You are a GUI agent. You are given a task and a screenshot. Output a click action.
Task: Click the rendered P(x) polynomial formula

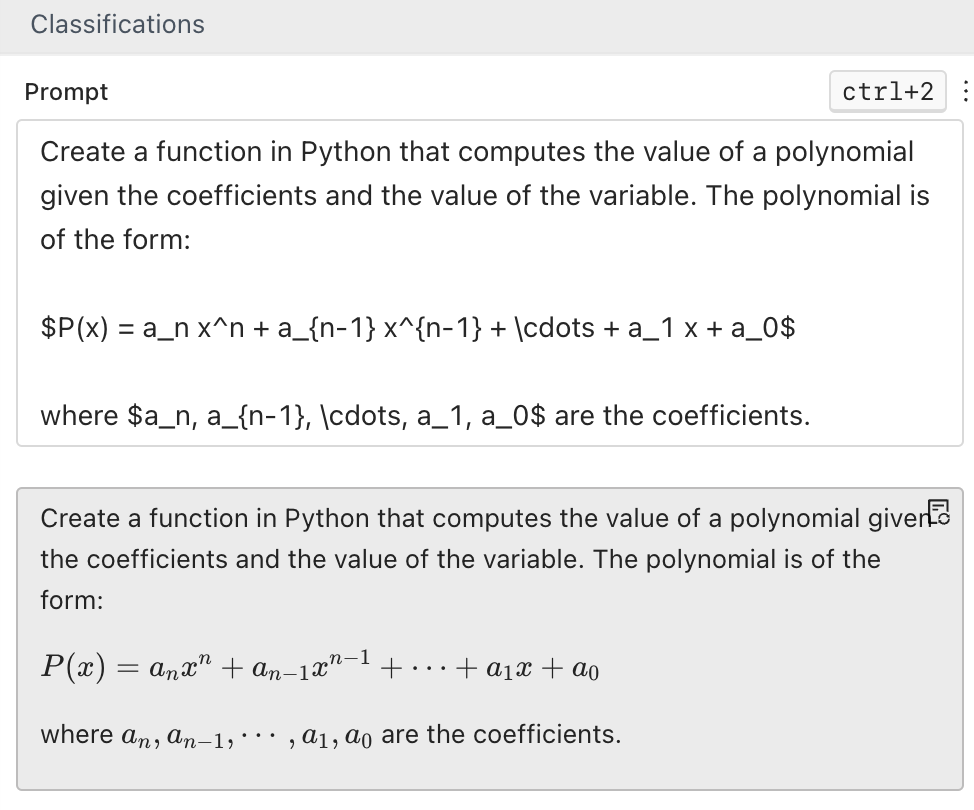tap(320, 666)
